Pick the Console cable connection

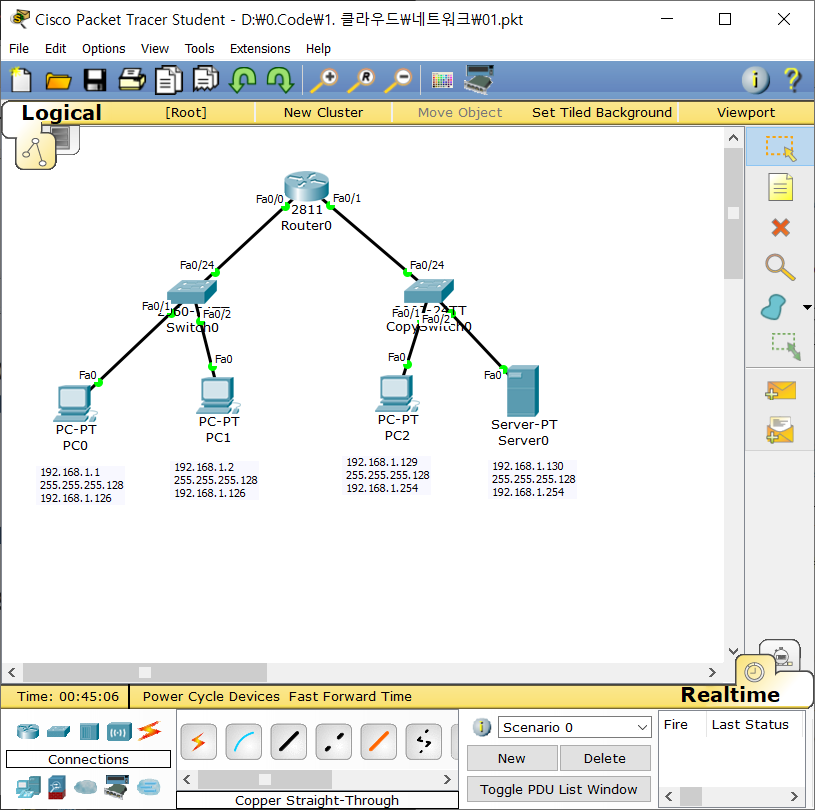coord(244,741)
